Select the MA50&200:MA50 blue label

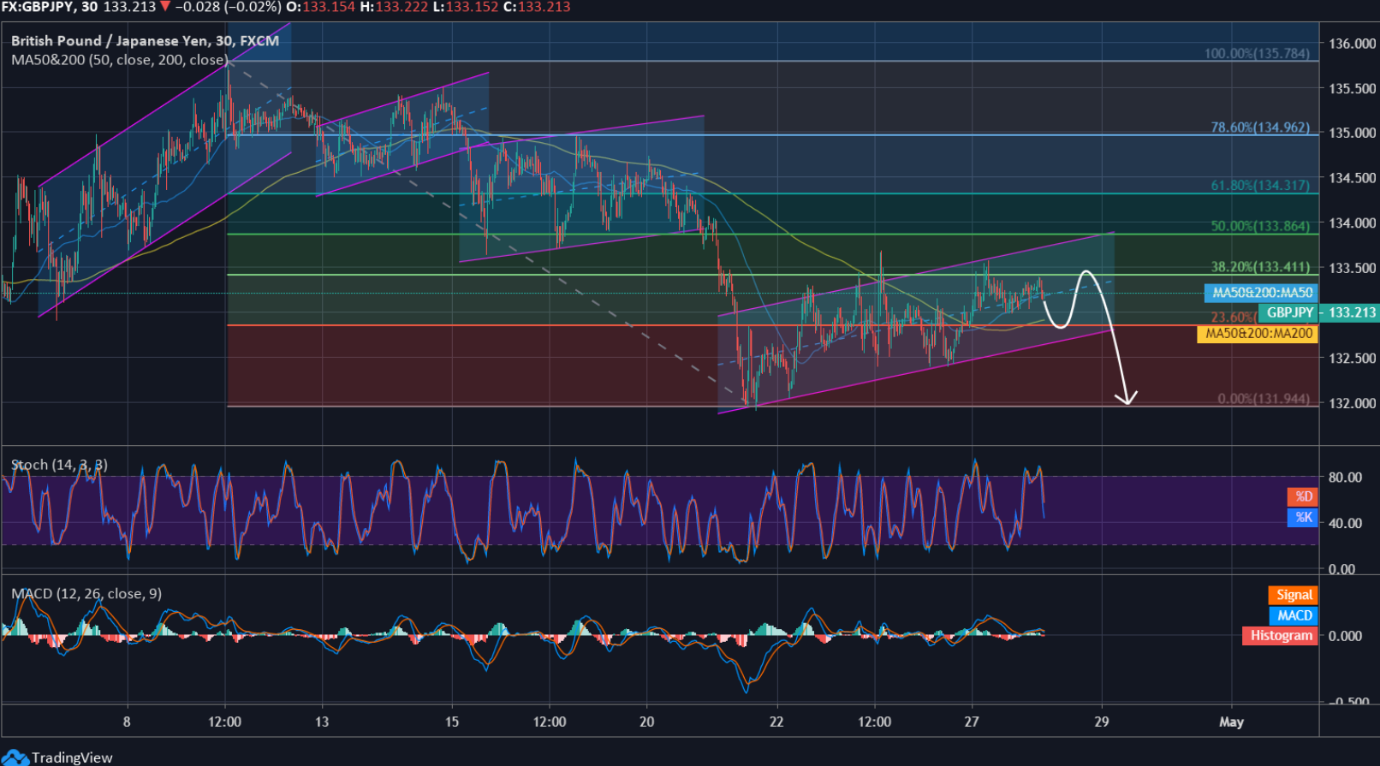coord(1259,293)
